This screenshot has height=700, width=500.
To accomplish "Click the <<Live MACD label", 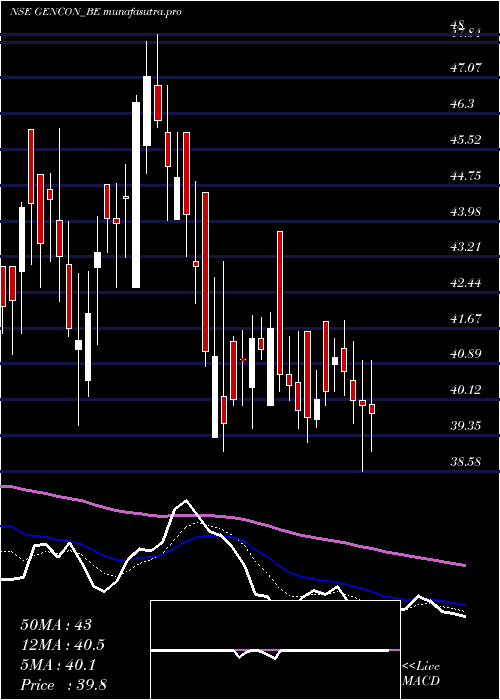I will pyautogui.click(x=421, y=673).
